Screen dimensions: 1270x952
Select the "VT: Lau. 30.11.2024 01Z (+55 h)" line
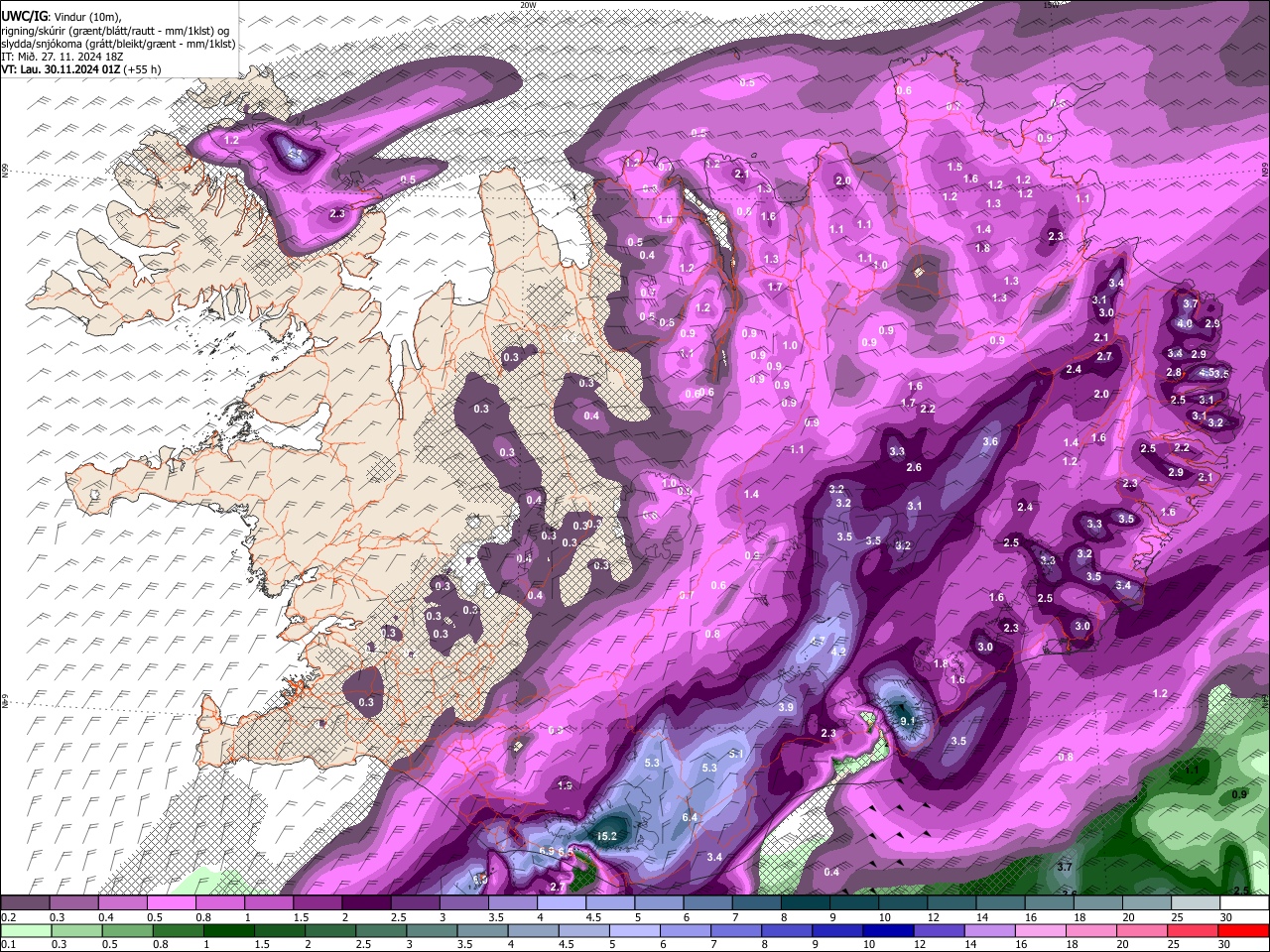tap(80, 69)
